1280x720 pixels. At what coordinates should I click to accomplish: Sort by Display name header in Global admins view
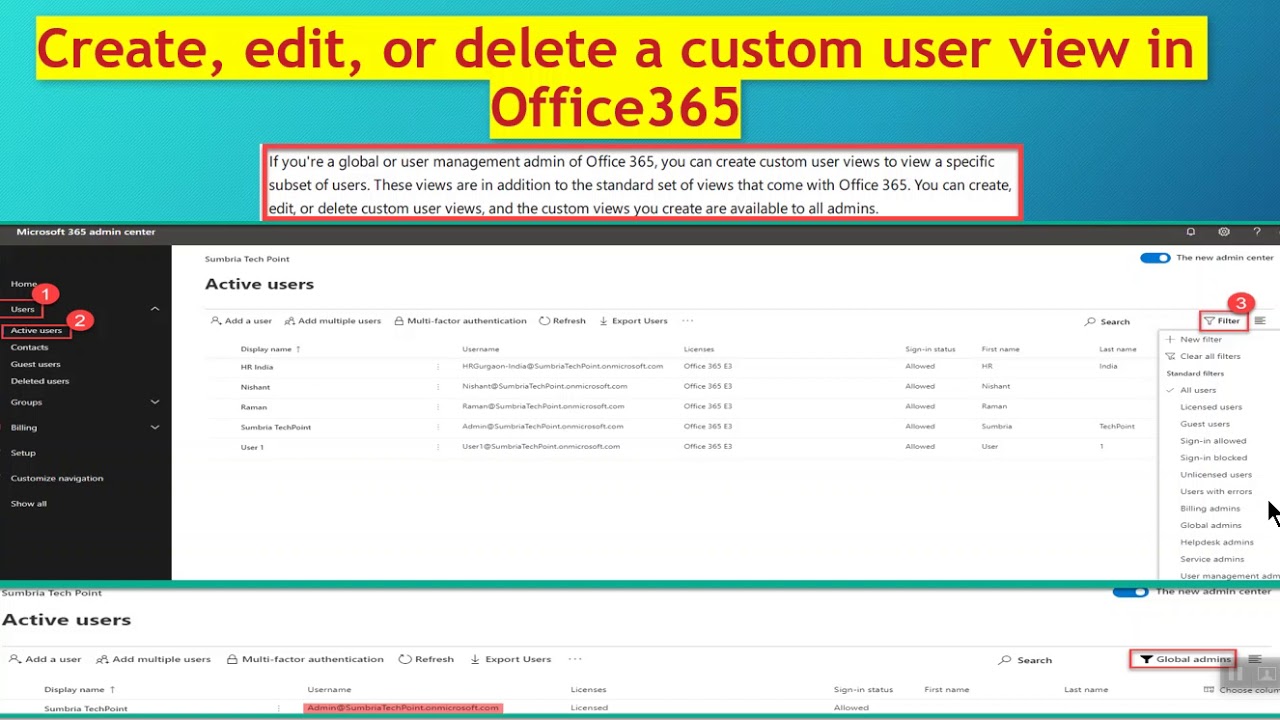click(x=79, y=689)
